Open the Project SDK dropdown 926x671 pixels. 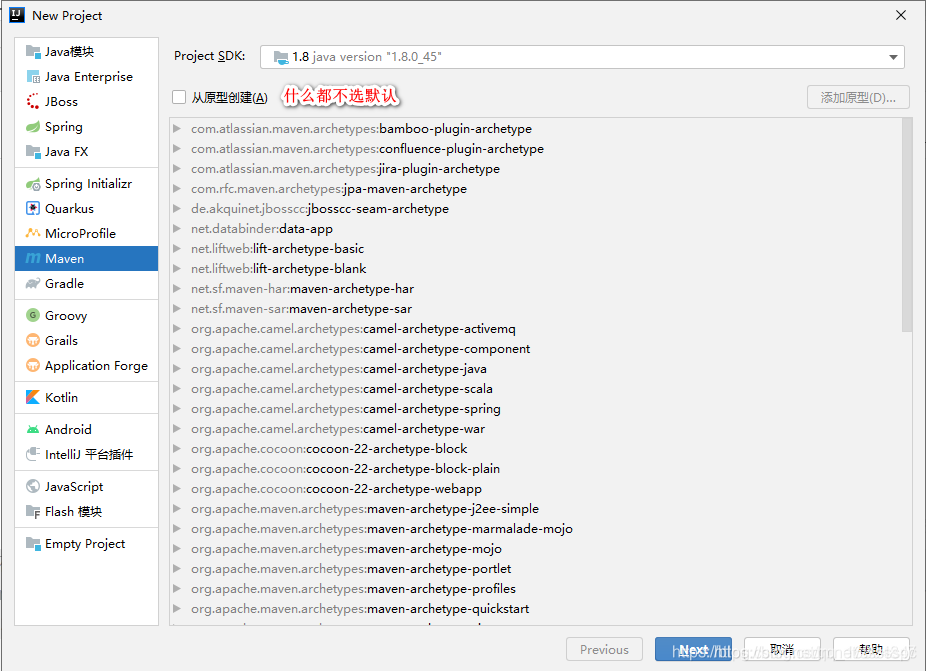[x=893, y=57]
